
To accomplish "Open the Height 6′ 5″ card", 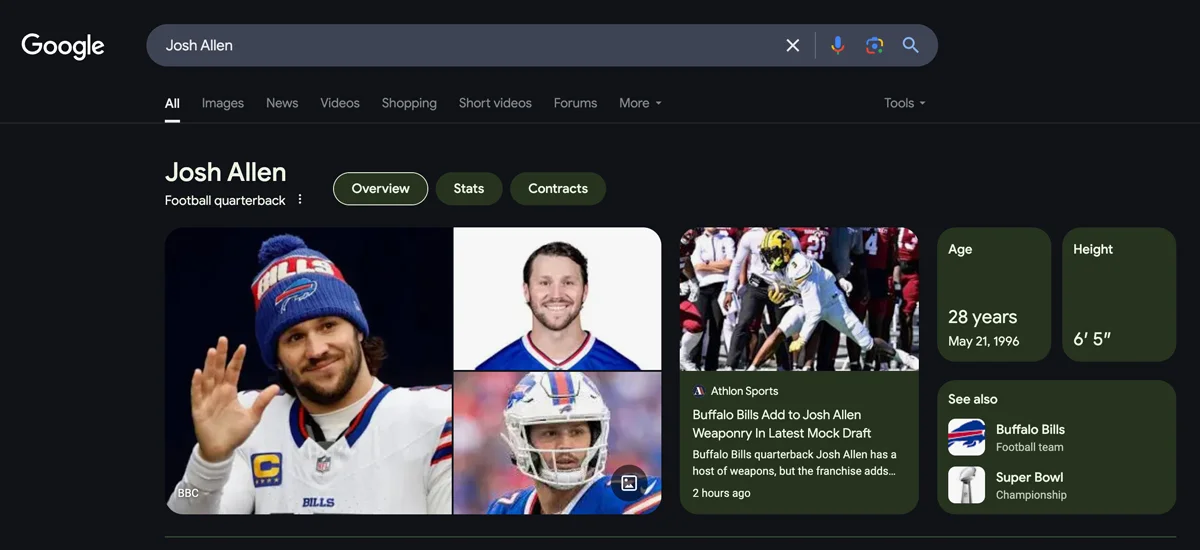I will point(1119,294).
